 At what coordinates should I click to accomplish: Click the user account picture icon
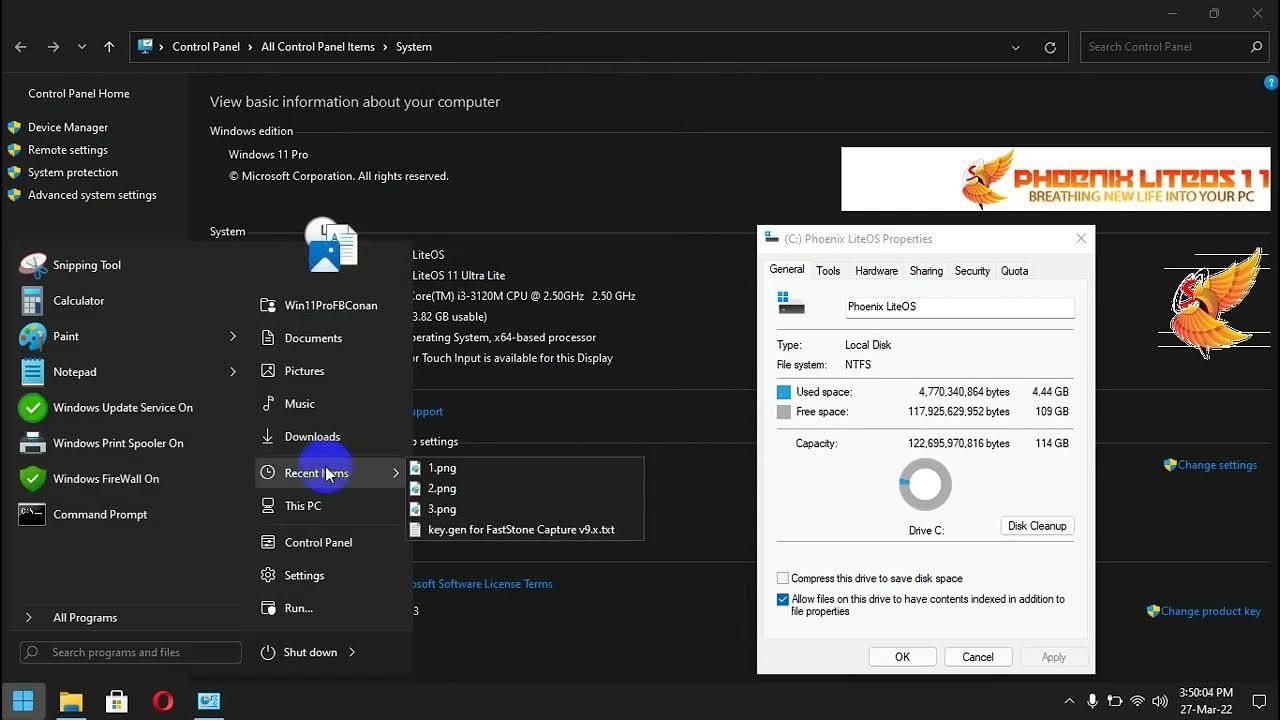(331, 244)
